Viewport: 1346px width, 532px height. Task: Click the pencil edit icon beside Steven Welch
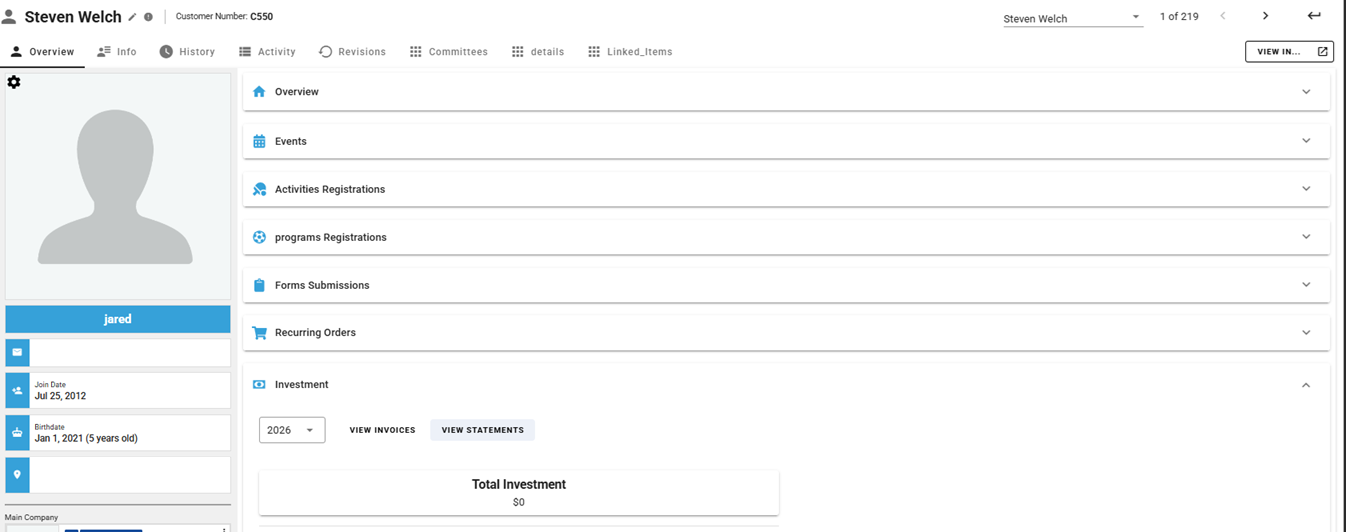pos(133,17)
